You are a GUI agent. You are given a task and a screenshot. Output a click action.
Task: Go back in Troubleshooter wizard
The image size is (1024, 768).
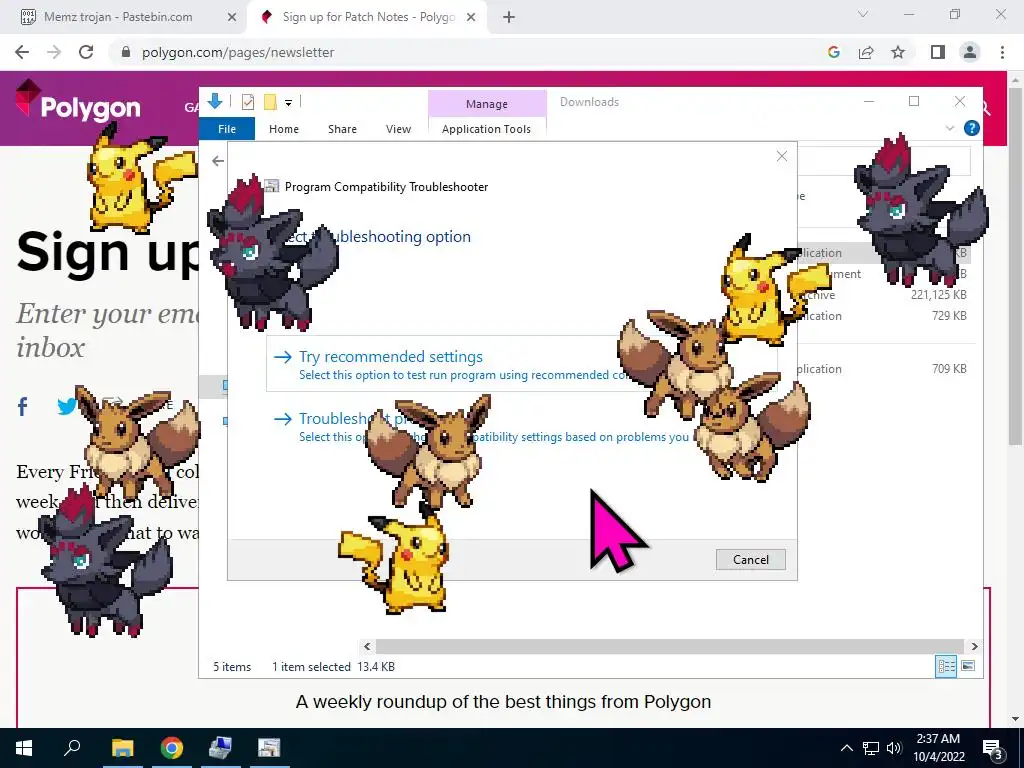[217, 161]
